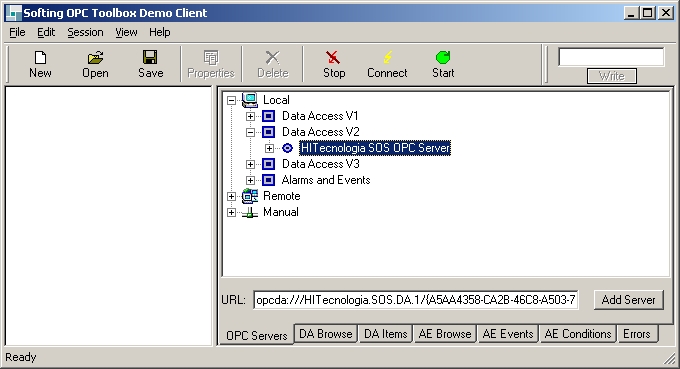Open a session file with Open icon

[95, 57]
